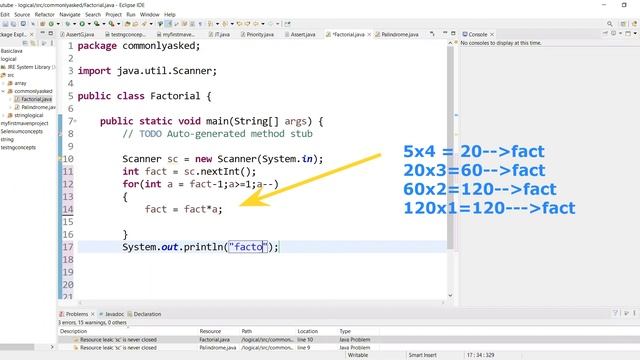Click the Save icon in the toolbar

[5, 24]
